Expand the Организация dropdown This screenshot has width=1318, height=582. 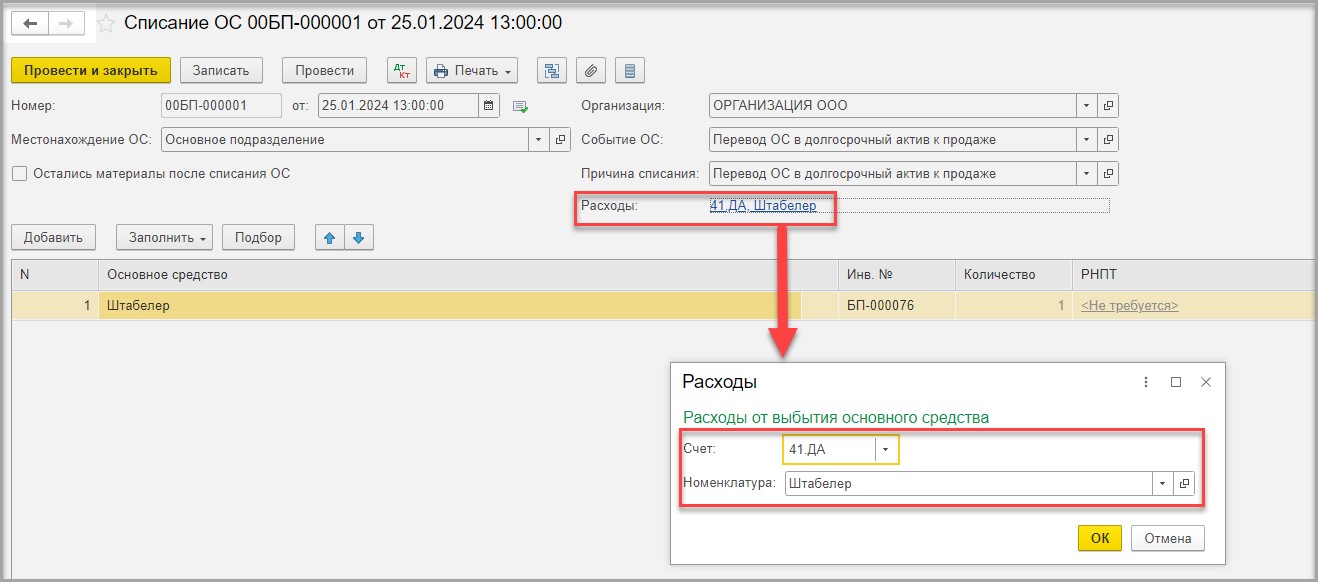coord(1087,106)
